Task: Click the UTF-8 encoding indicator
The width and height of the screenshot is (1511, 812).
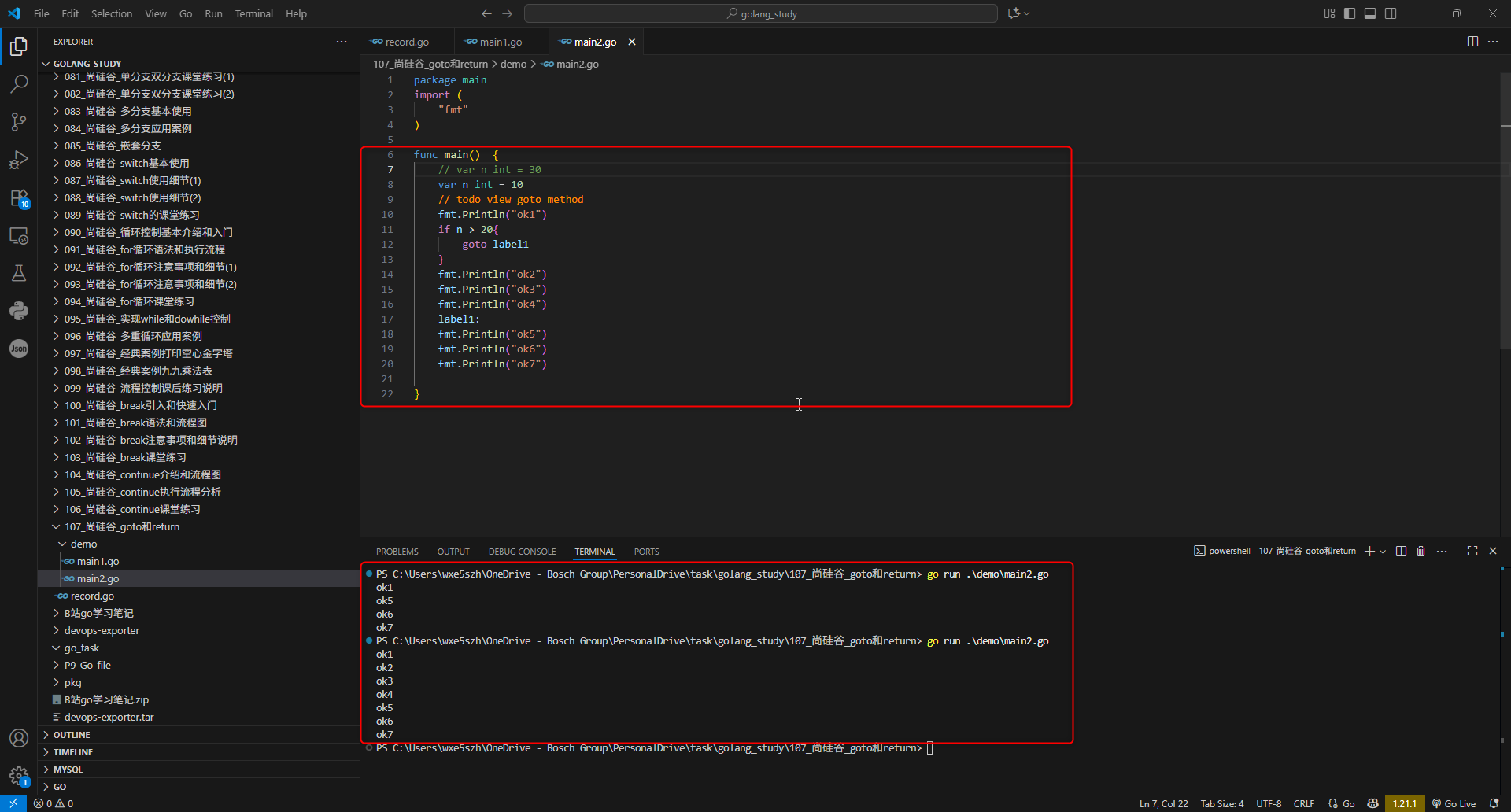Action: [1269, 803]
